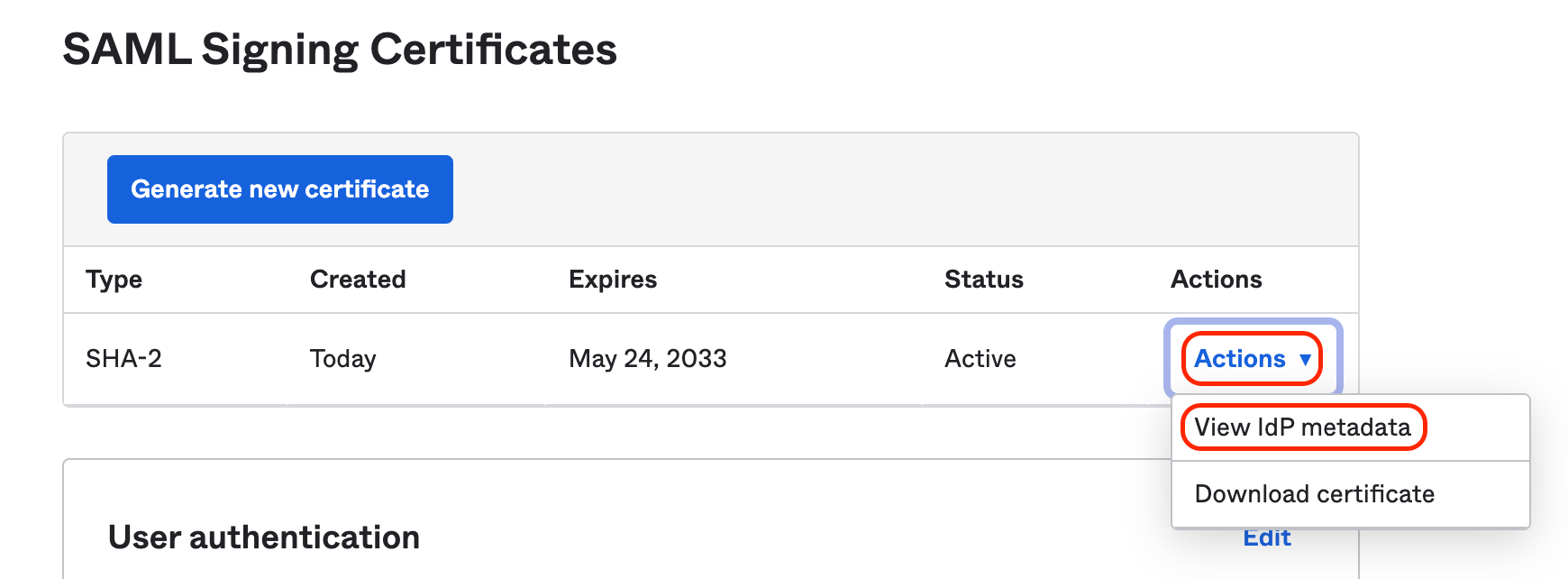This screenshot has height=579, width=1568.
Task: Select the SHA-2 type cell
Action: click(x=123, y=359)
